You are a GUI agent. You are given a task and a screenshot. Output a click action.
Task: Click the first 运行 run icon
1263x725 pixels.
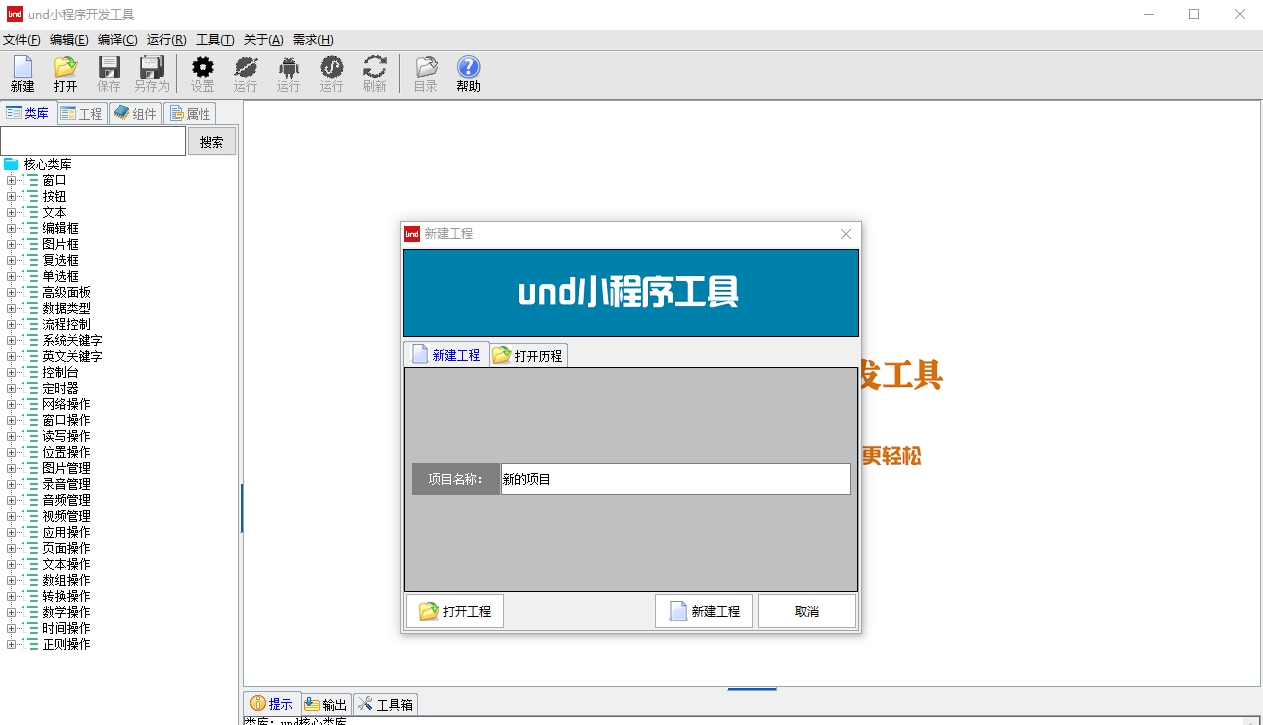tap(245, 73)
